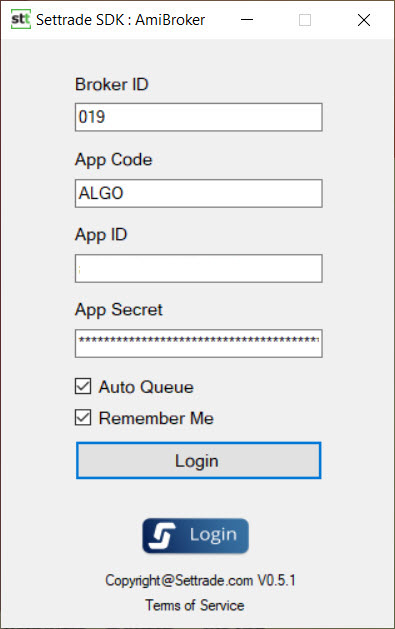Click the Auto Queue label text
395x629 pixels.
[146, 387]
